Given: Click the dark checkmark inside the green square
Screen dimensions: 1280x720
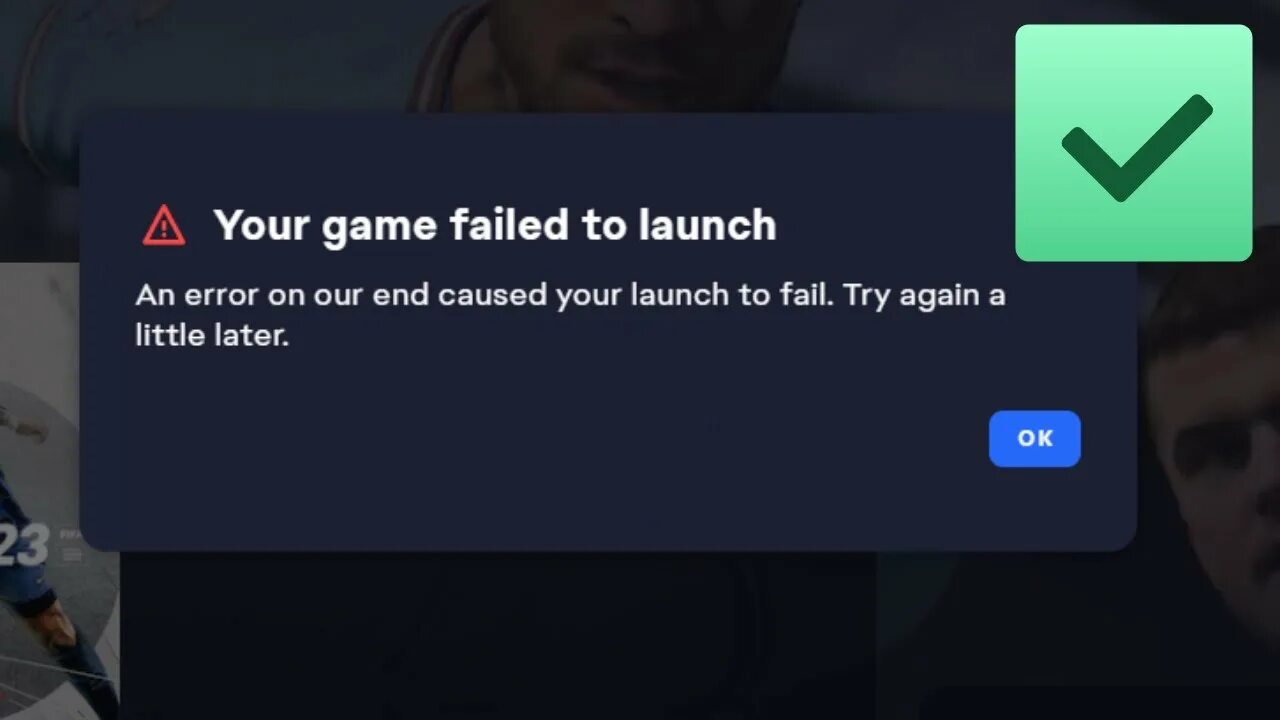Looking at the screenshot, I should [x=1137, y=147].
